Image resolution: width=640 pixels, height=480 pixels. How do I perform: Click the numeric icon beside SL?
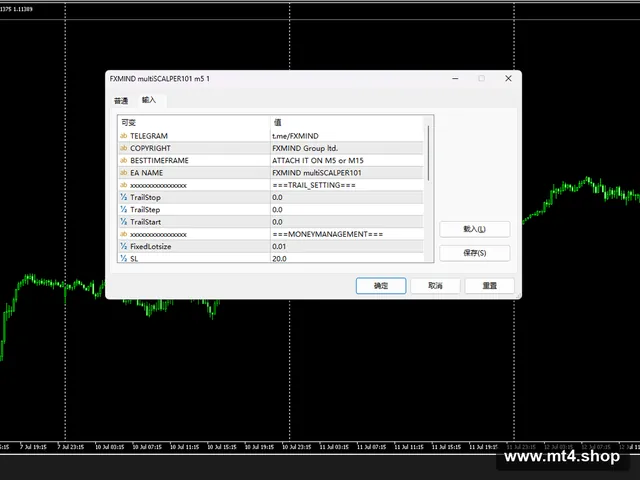(124, 258)
